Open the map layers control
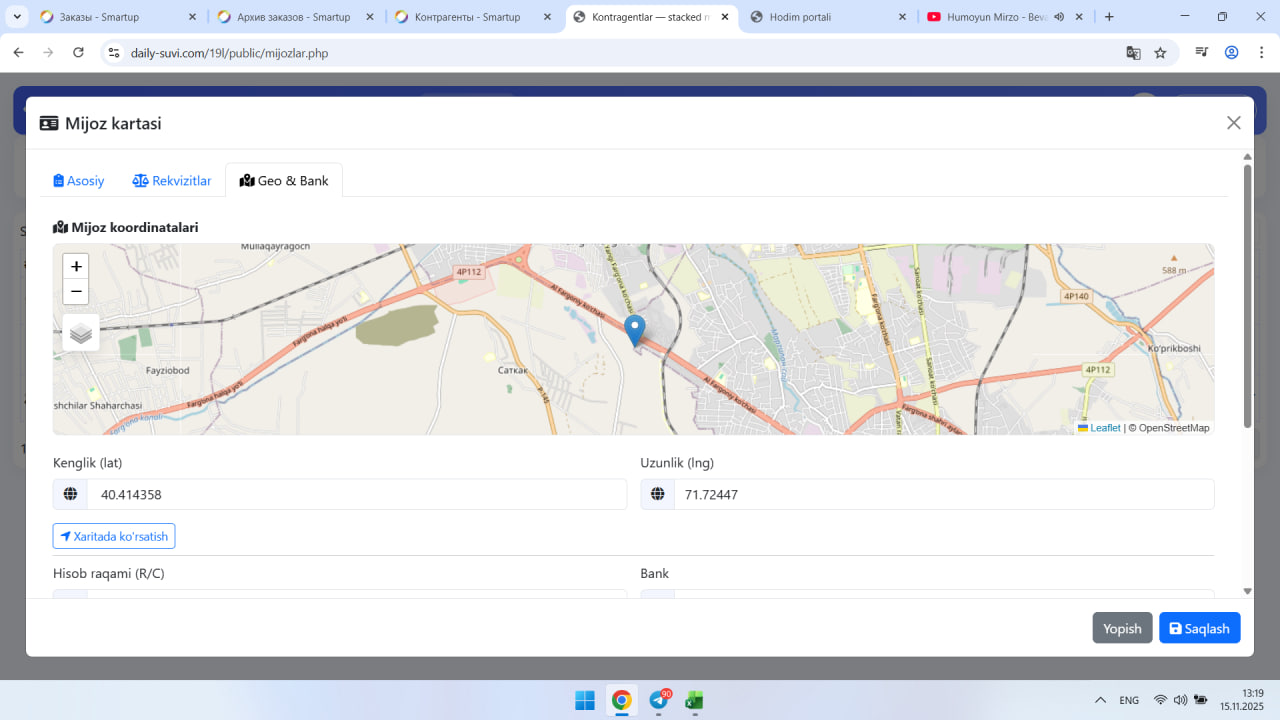Viewport: 1280px width, 720px height. coord(81,333)
